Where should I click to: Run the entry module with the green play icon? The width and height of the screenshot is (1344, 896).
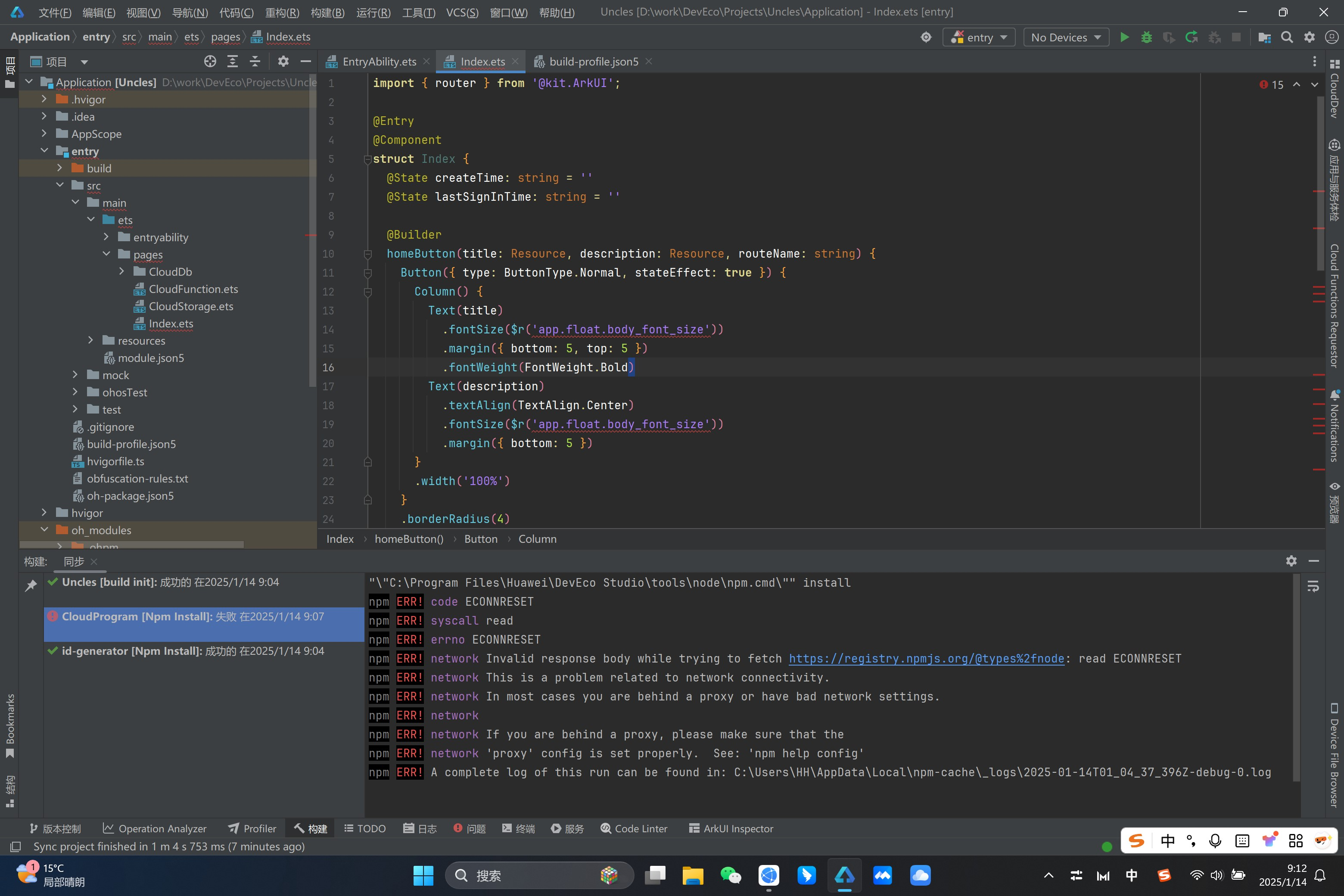tap(1124, 37)
